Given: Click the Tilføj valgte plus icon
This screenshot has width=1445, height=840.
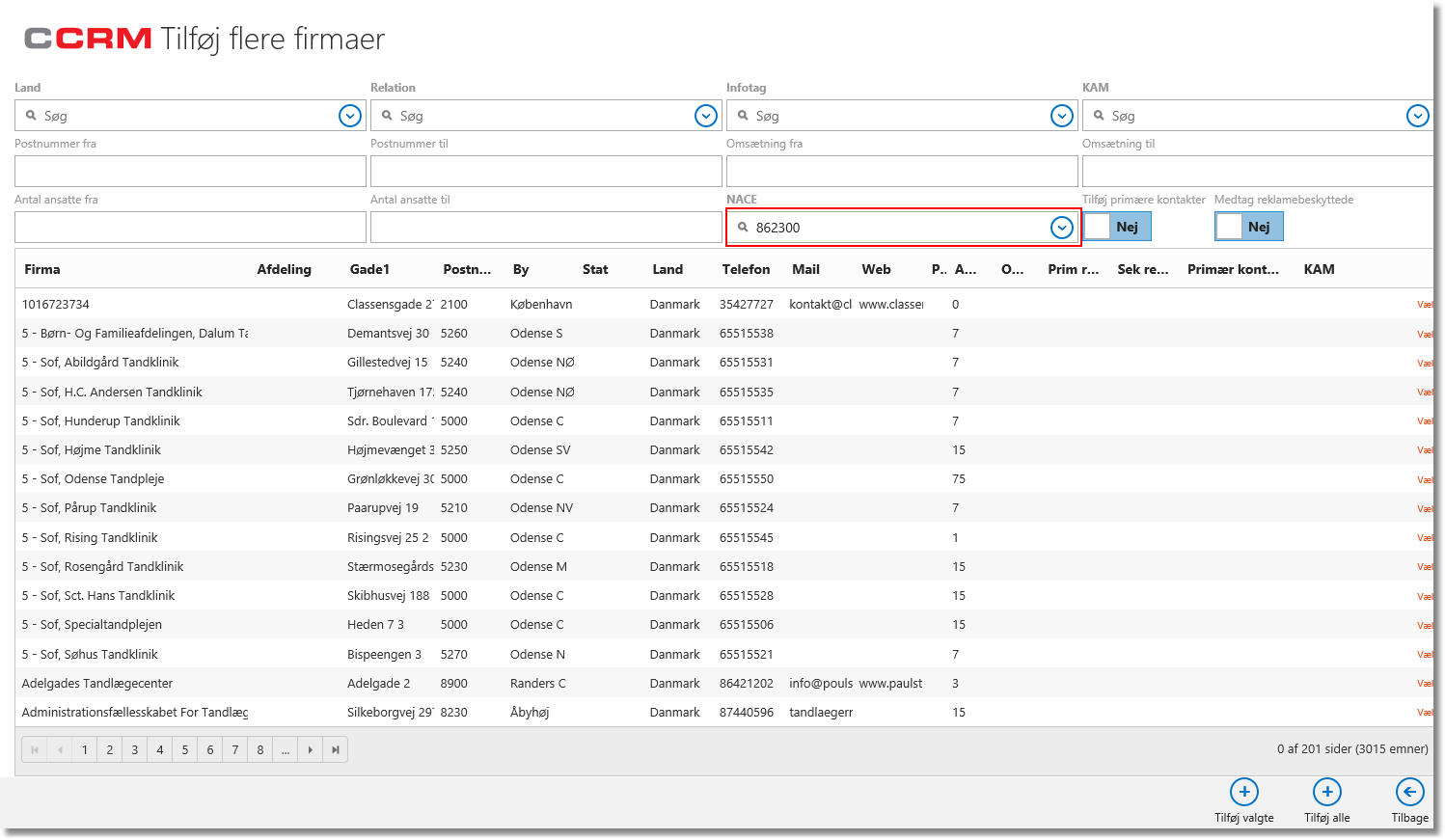Looking at the screenshot, I should point(1244,792).
